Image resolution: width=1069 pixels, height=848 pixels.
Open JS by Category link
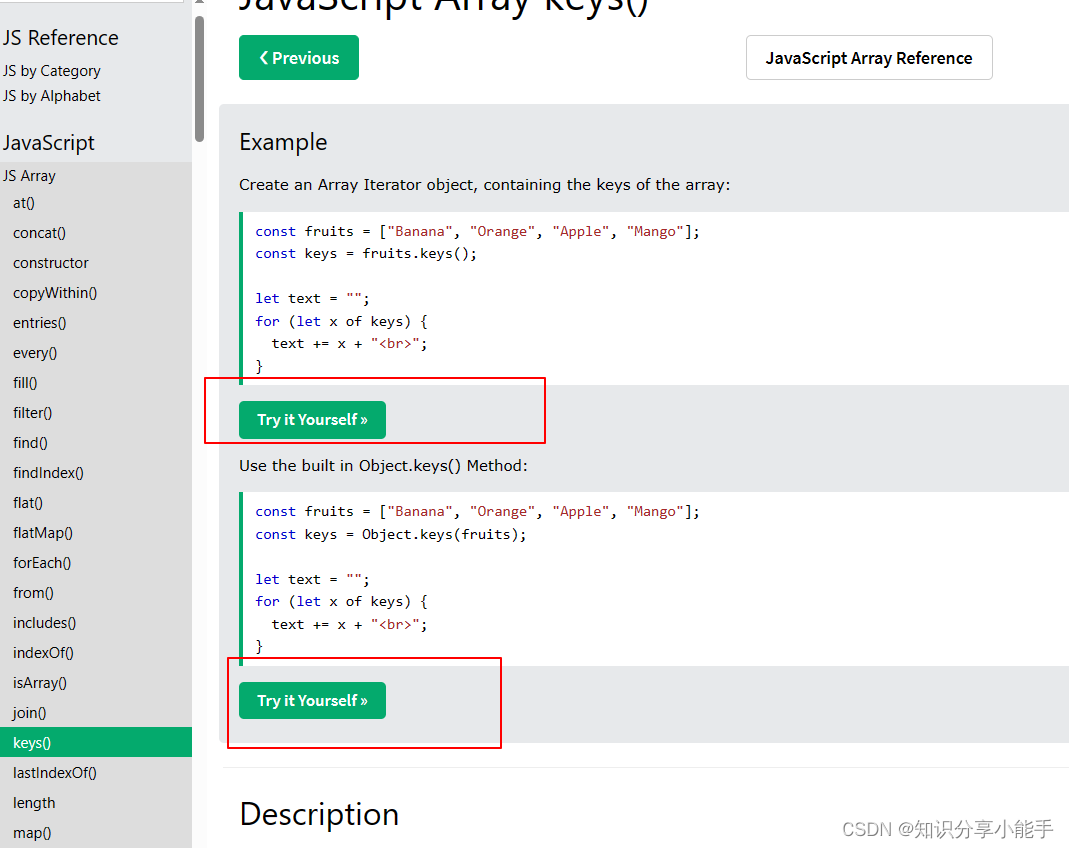pyautogui.click(x=52, y=71)
